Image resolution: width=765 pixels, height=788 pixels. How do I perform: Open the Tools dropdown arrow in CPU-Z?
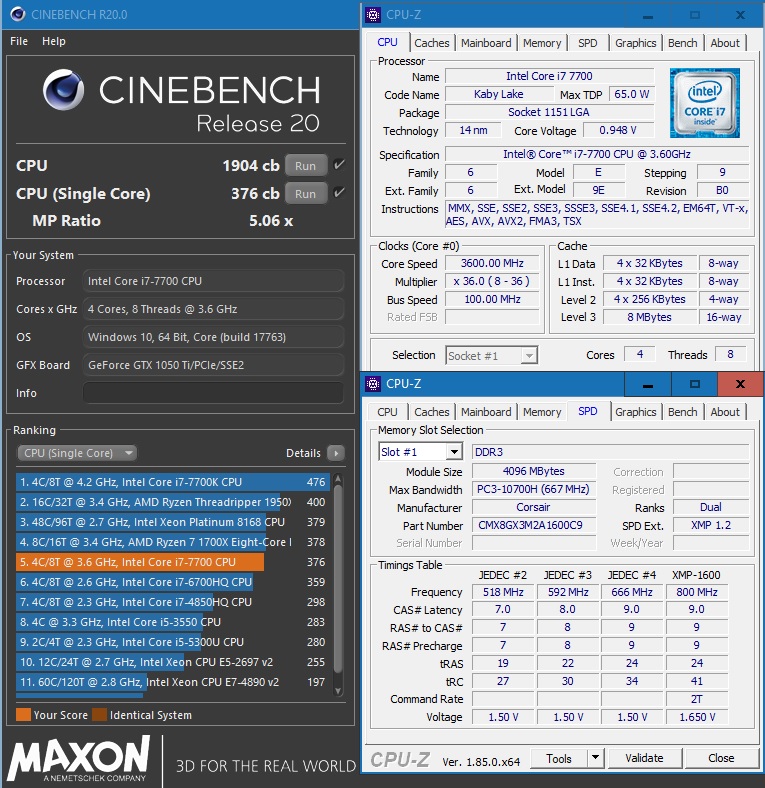(595, 758)
